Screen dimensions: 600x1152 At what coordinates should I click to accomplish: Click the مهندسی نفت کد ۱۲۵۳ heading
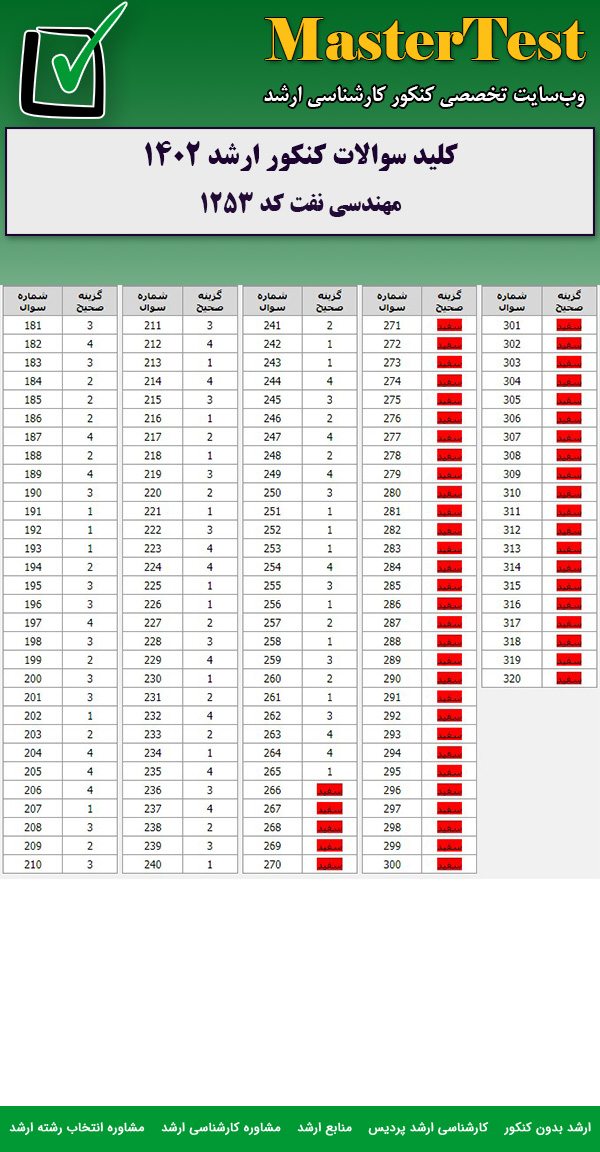(x=300, y=203)
